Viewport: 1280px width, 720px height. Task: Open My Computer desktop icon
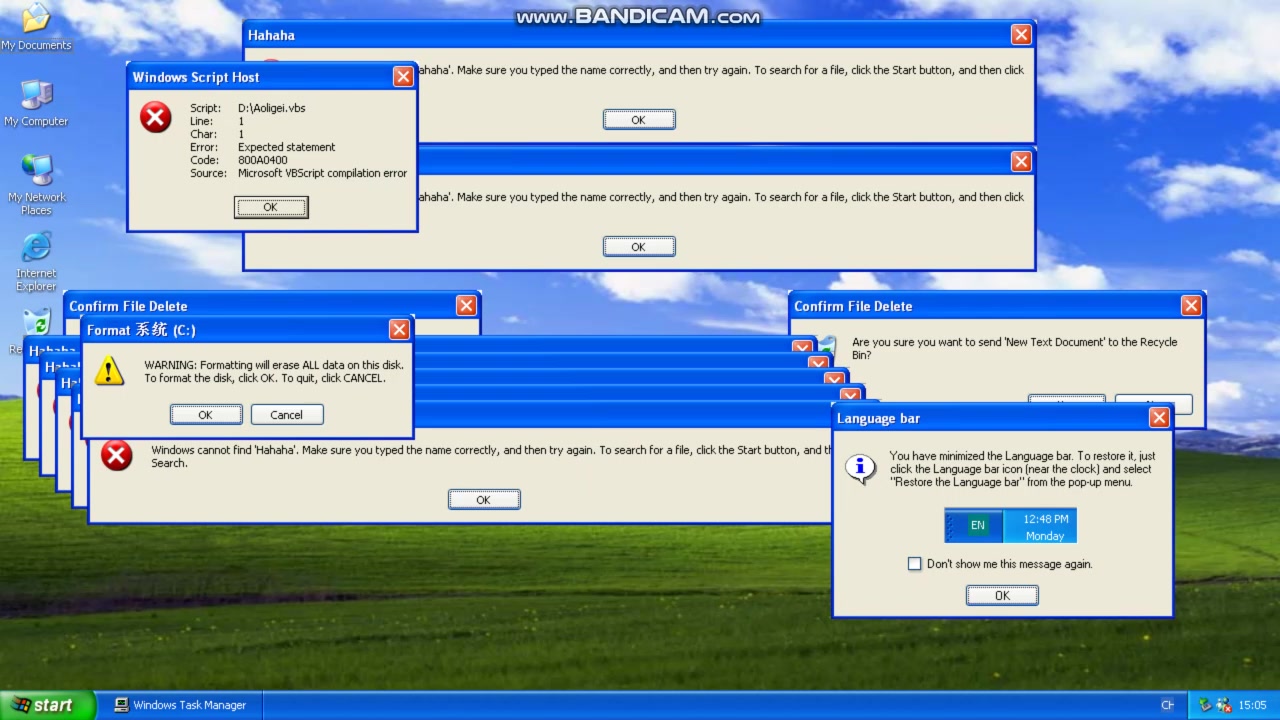pos(36,103)
